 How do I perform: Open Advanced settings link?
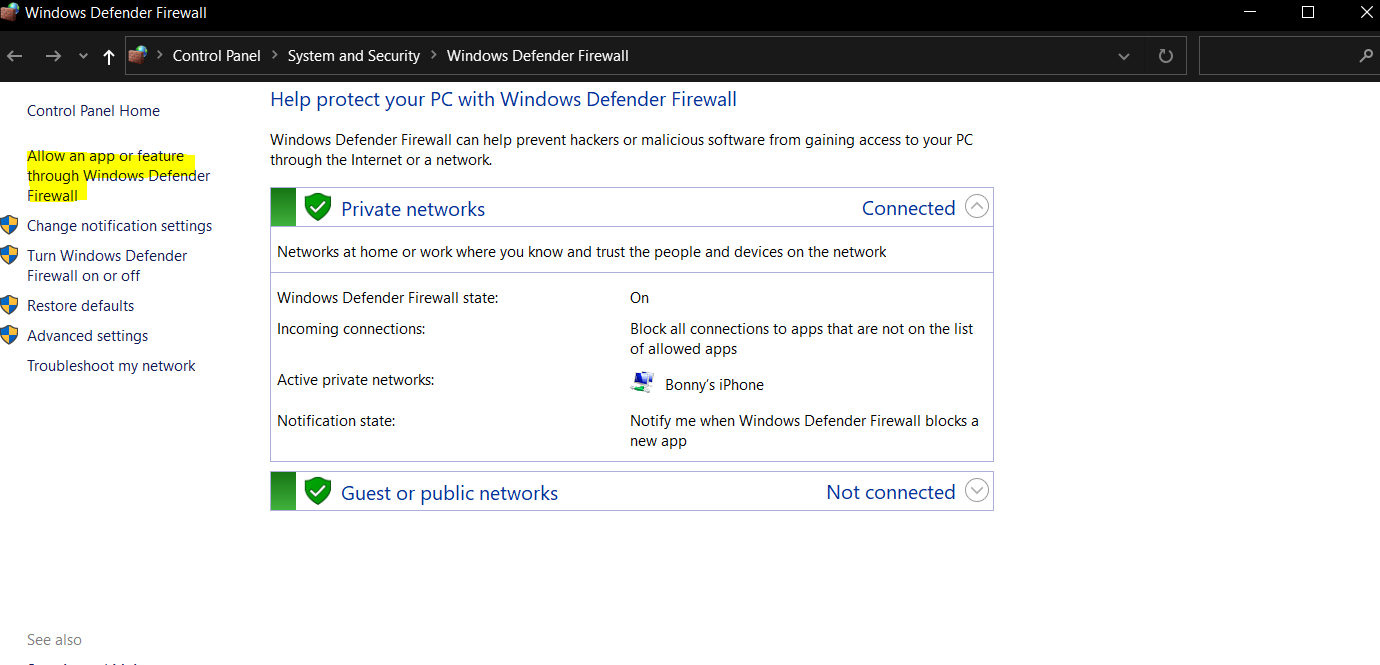(87, 336)
